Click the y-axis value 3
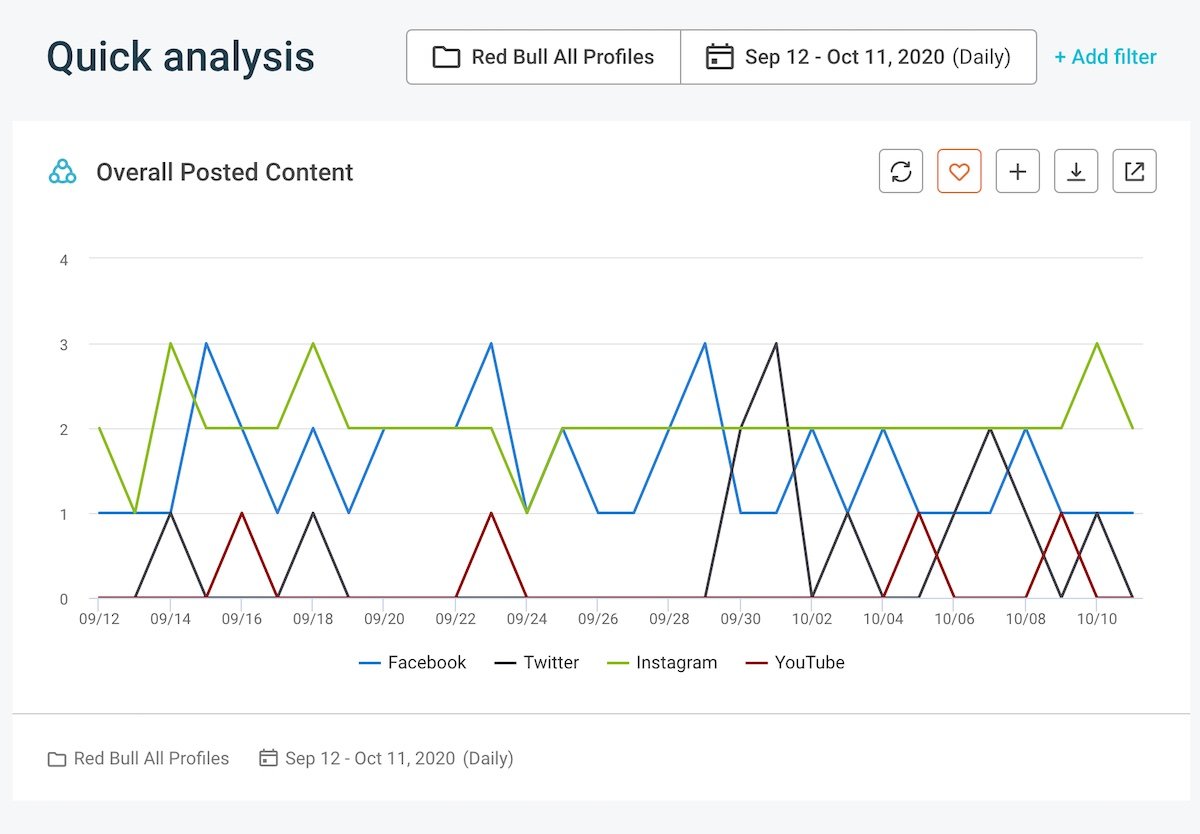Screen dimensions: 1200x834 [x=64, y=344]
